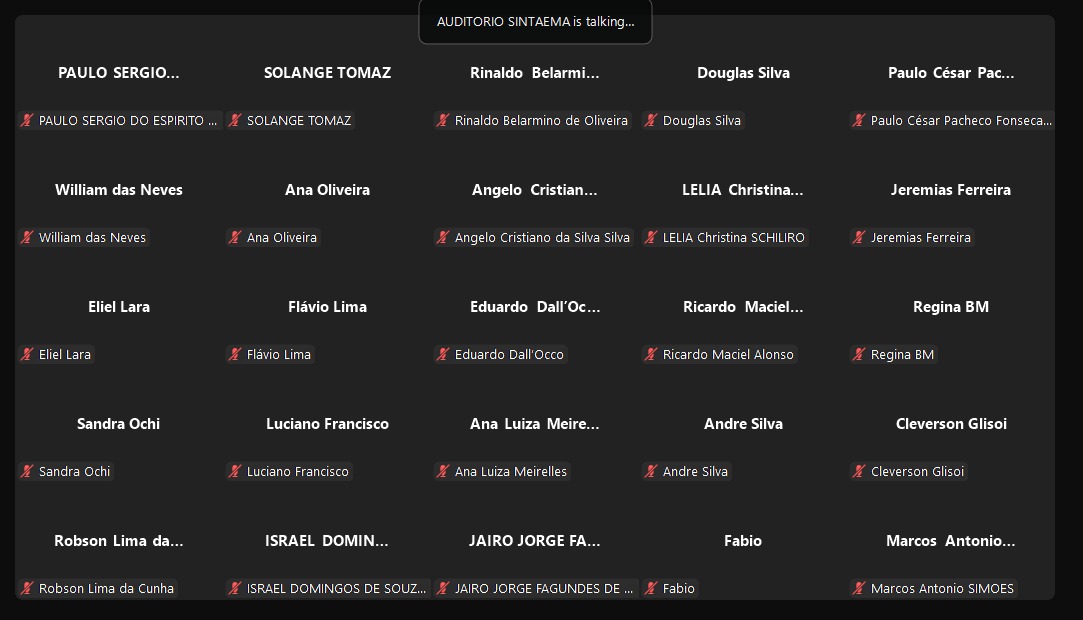Click Cleverson Glisoi's muted mic icon
The width and height of the screenshot is (1083, 620).
point(859,472)
